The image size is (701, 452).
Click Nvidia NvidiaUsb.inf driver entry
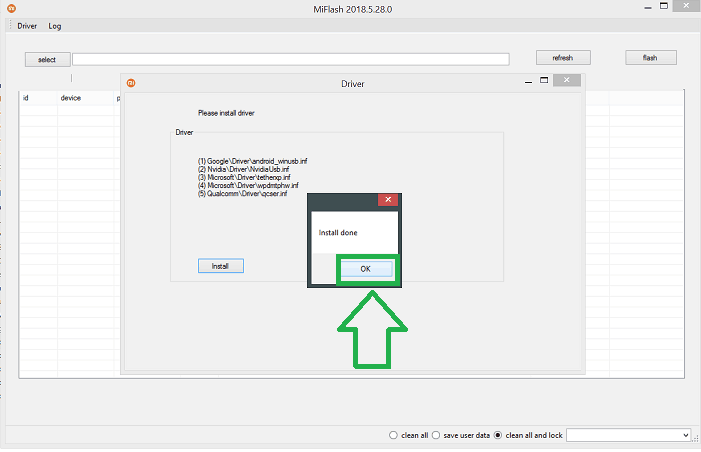244,169
